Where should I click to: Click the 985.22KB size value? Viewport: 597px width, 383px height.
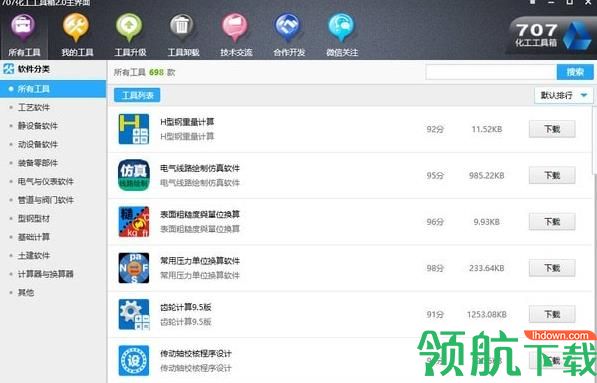(487, 176)
